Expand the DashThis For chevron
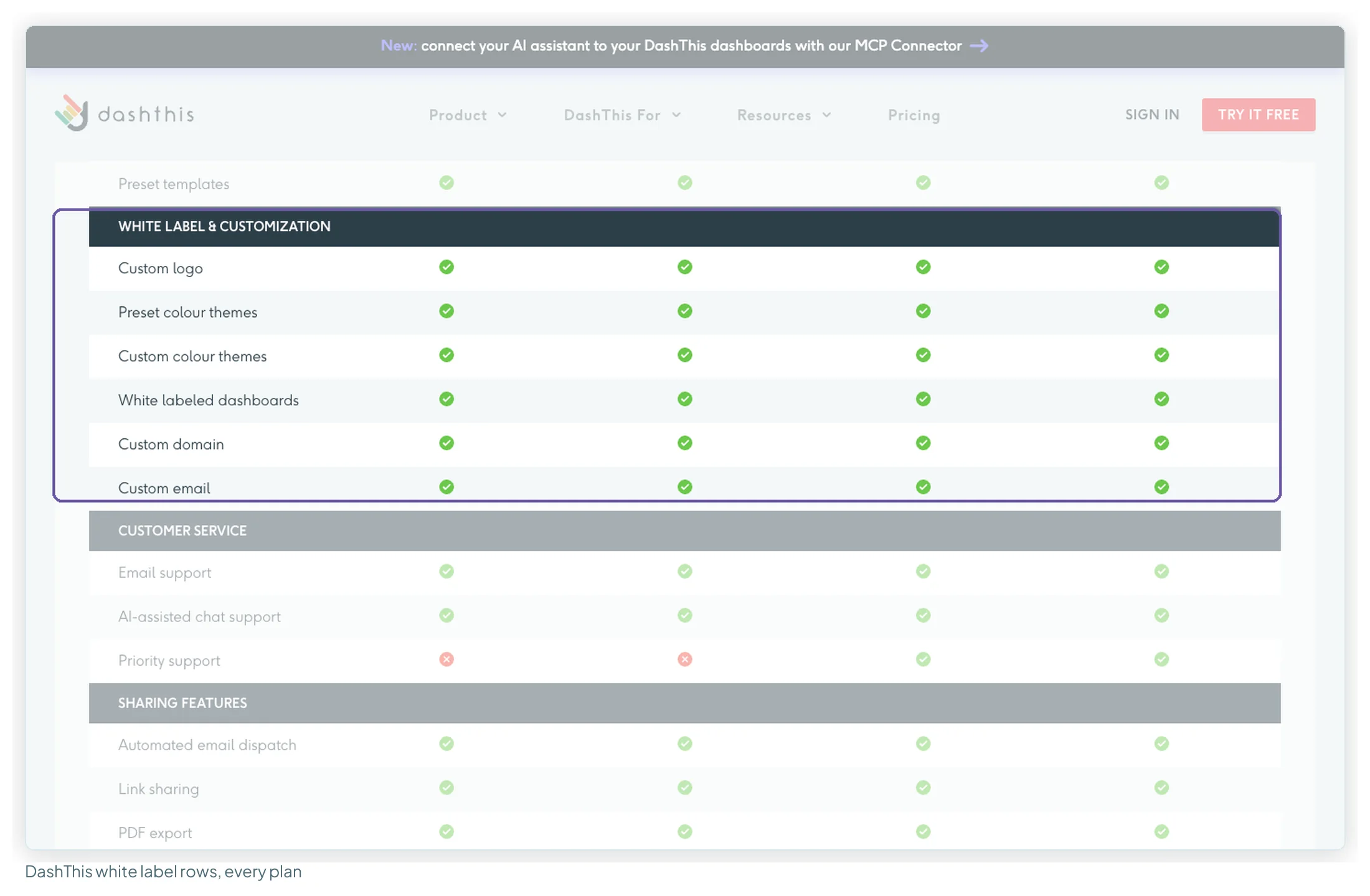This screenshot has height=896, width=1370. (676, 115)
